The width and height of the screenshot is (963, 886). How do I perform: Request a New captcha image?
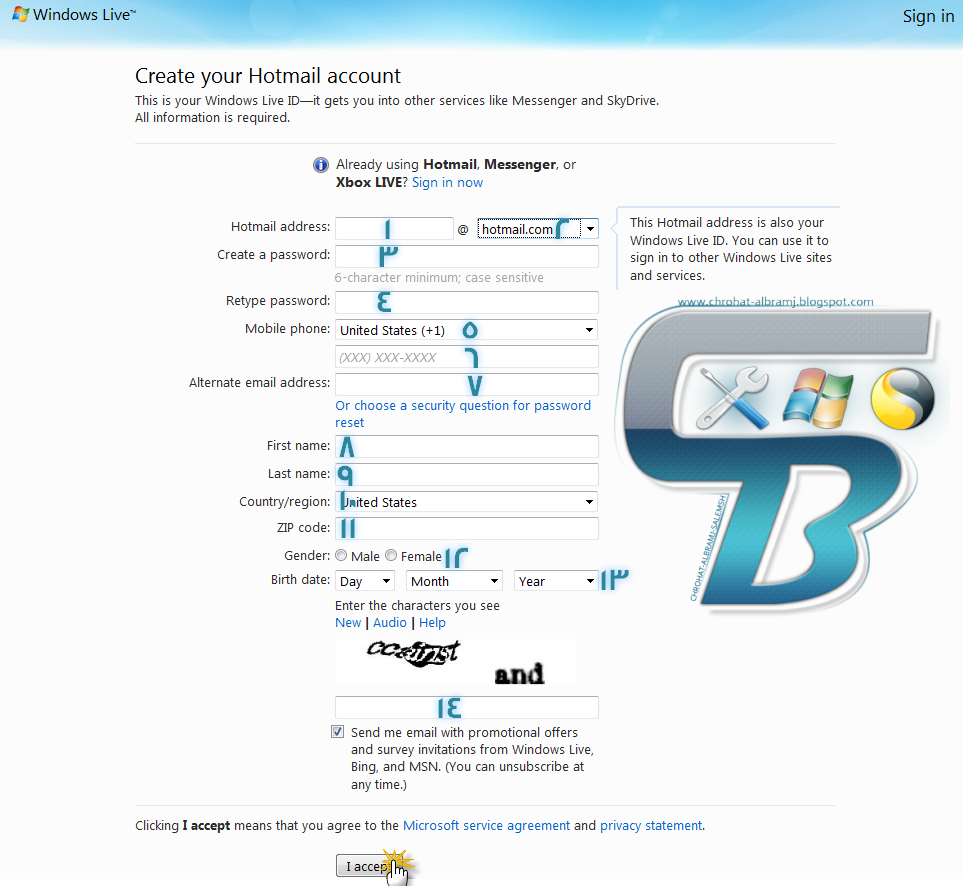pyautogui.click(x=348, y=623)
